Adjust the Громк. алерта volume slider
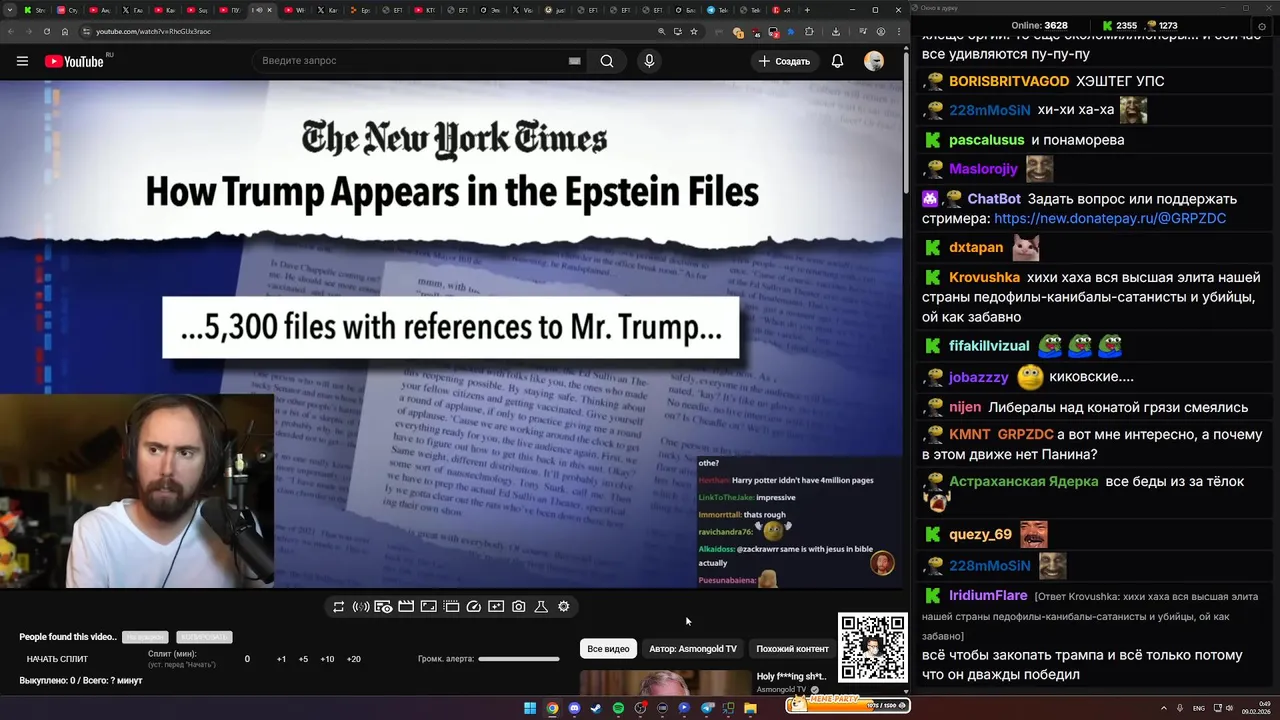The height and width of the screenshot is (720, 1280). pos(518,659)
